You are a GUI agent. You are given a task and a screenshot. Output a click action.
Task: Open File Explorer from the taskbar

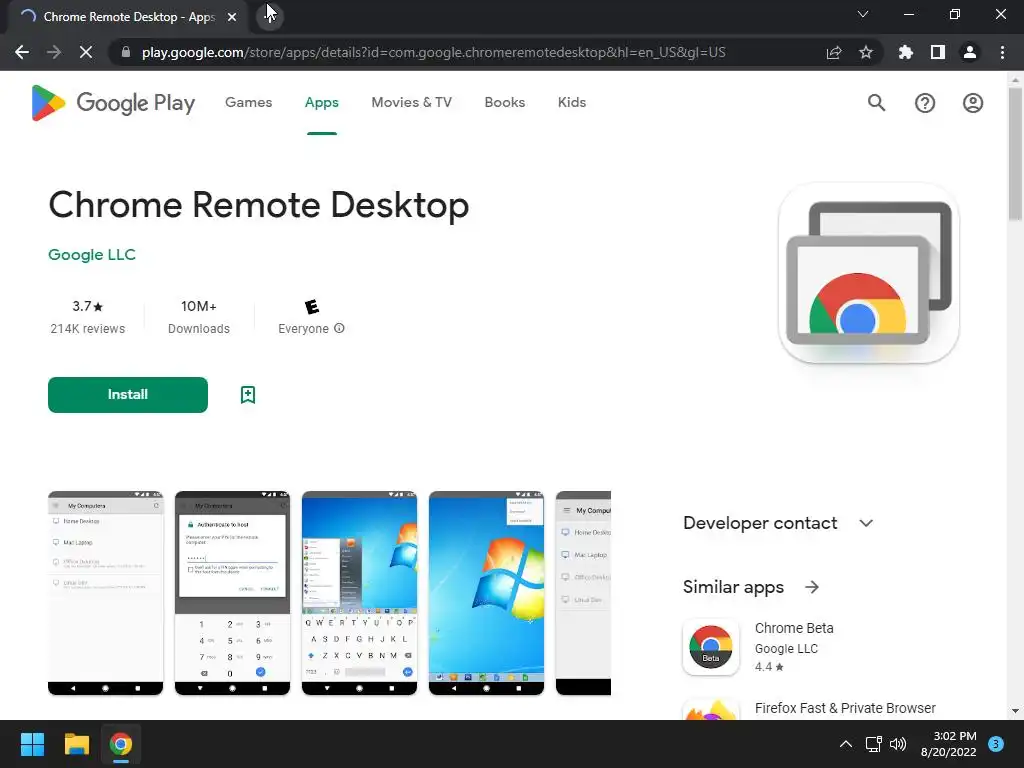(x=76, y=744)
